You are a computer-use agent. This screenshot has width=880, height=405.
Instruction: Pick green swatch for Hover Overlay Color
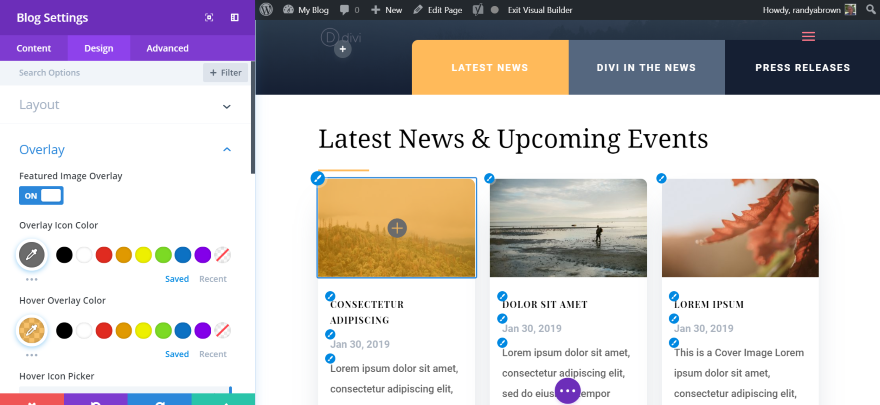click(163, 330)
